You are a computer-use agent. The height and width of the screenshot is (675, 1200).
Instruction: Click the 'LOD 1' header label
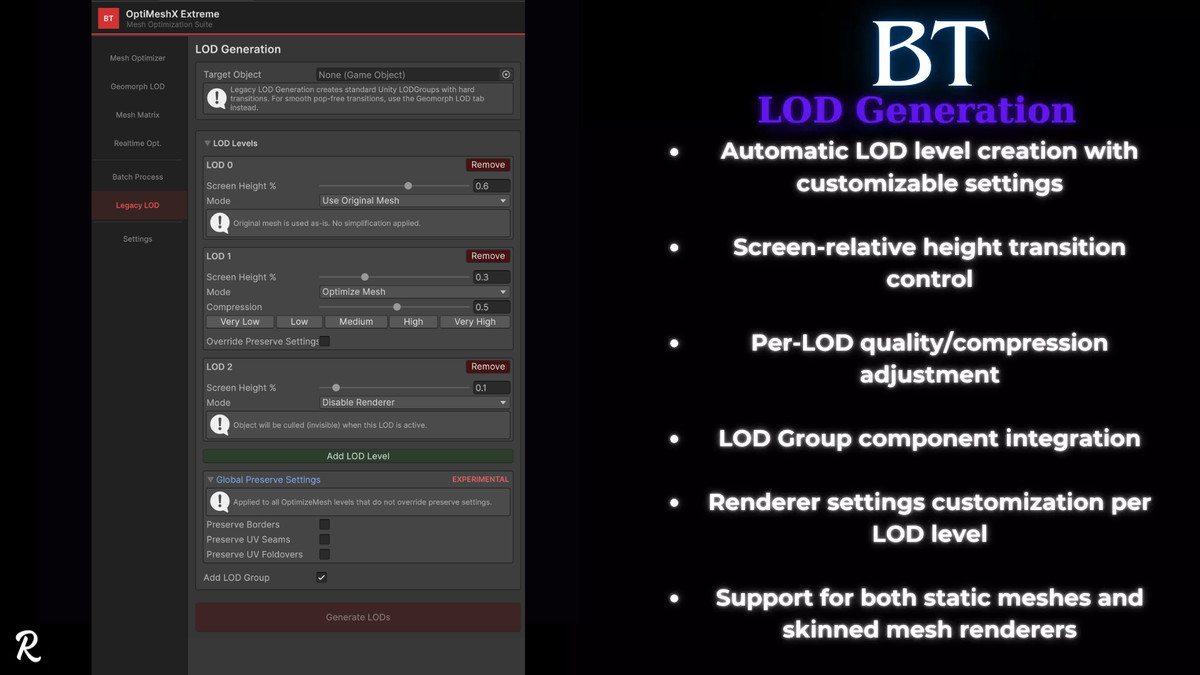pyautogui.click(x=219, y=256)
